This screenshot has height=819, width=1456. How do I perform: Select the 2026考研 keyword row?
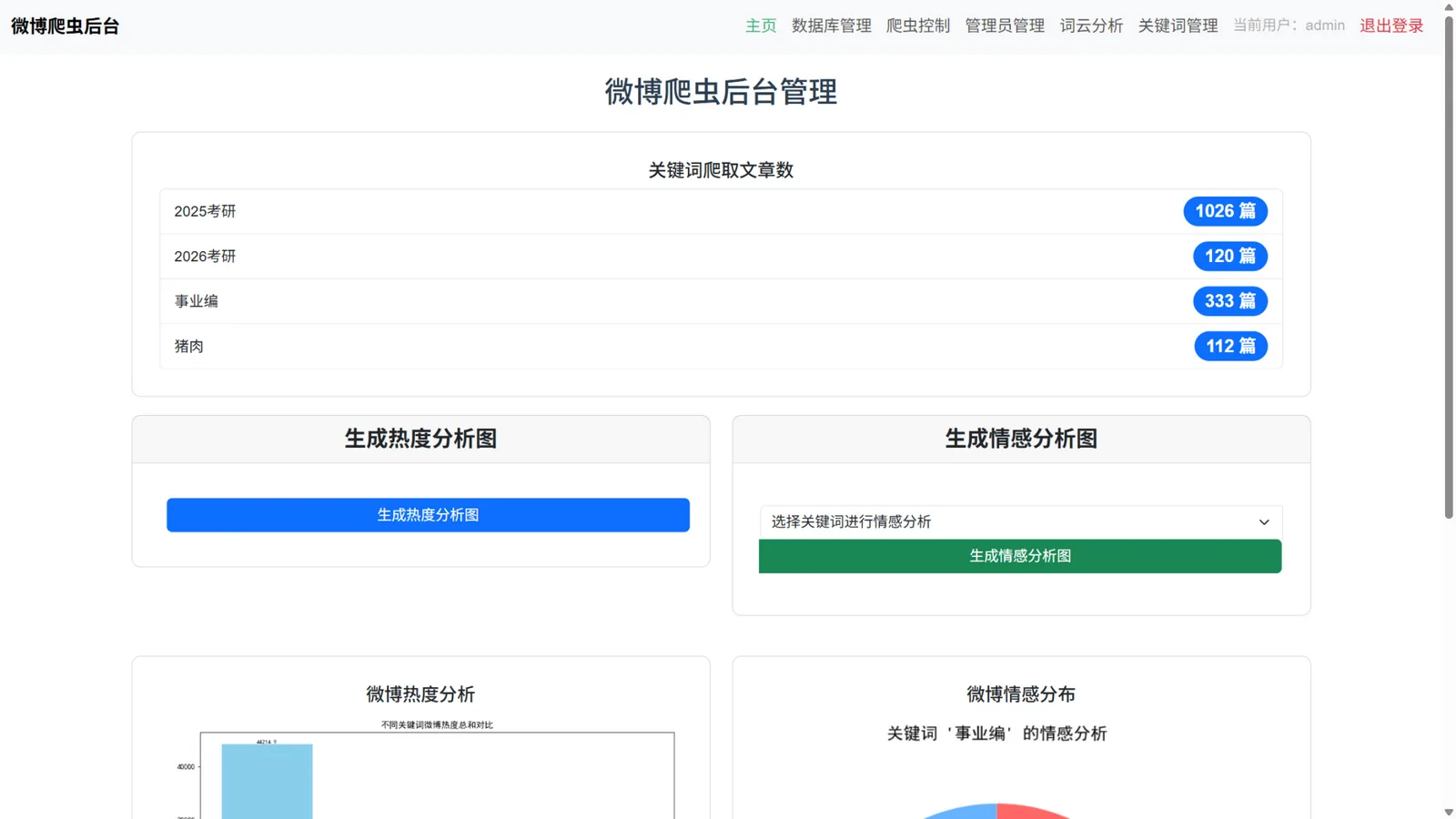[x=721, y=257]
